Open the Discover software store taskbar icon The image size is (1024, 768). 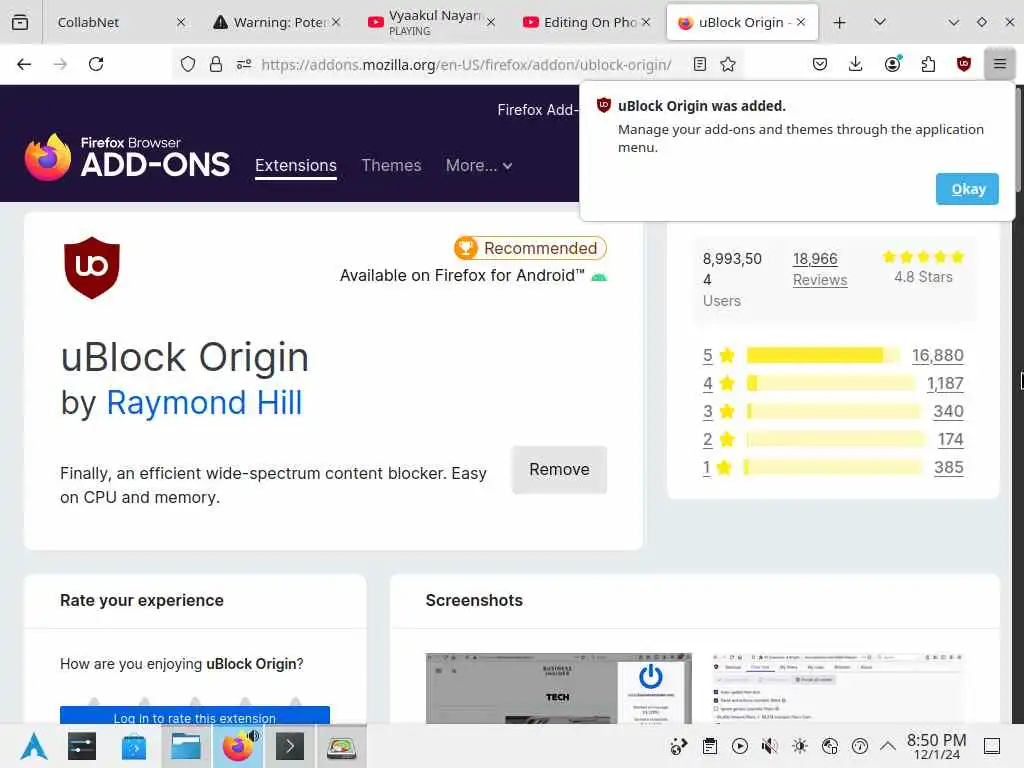pos(133,746)
